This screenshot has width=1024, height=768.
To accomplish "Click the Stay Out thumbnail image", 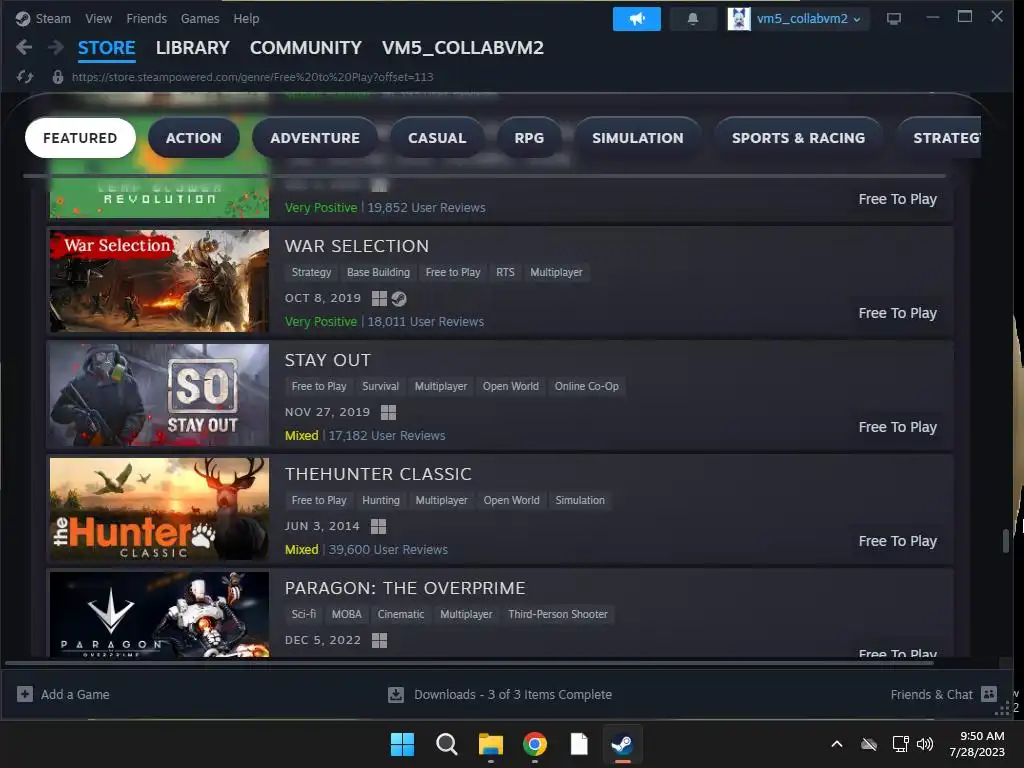I will [x=159, y=394].
